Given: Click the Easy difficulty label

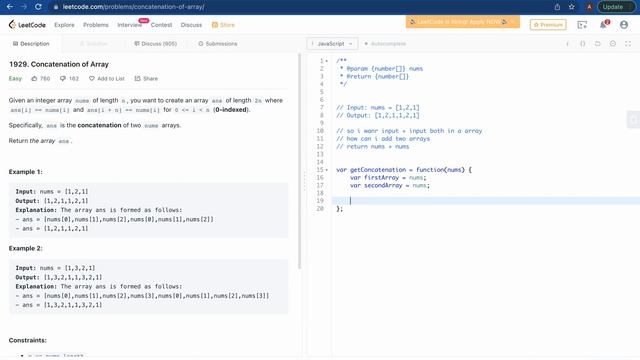Looking at the screenshot, I should coord(15,78).
